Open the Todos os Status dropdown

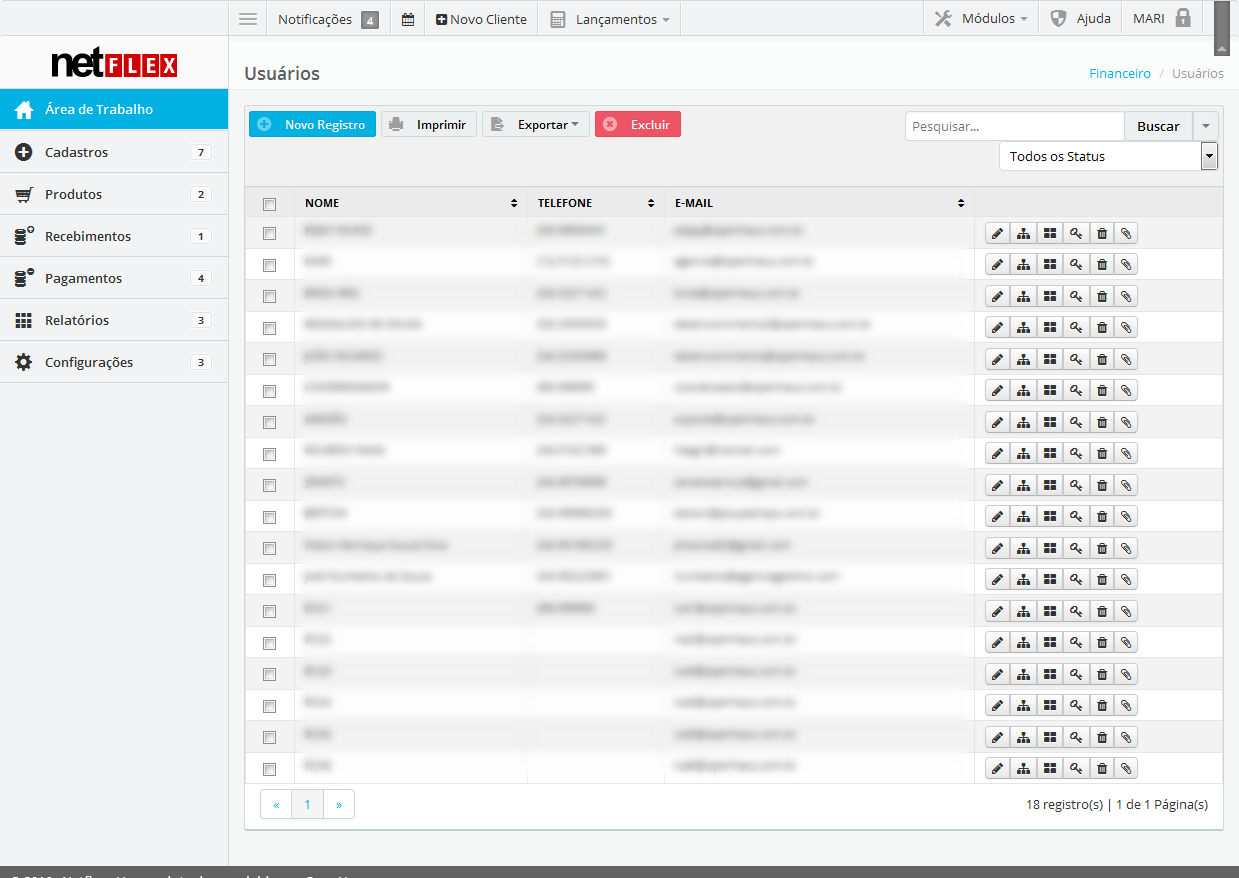[1108, 156]
